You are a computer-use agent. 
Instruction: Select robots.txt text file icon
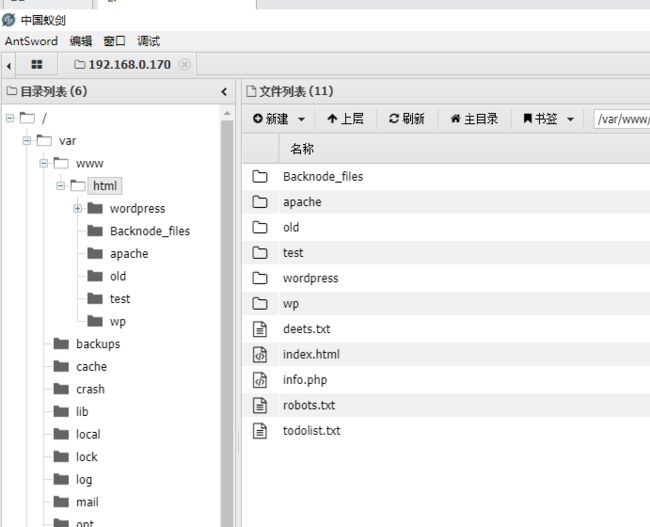click(x=260, y=406)
